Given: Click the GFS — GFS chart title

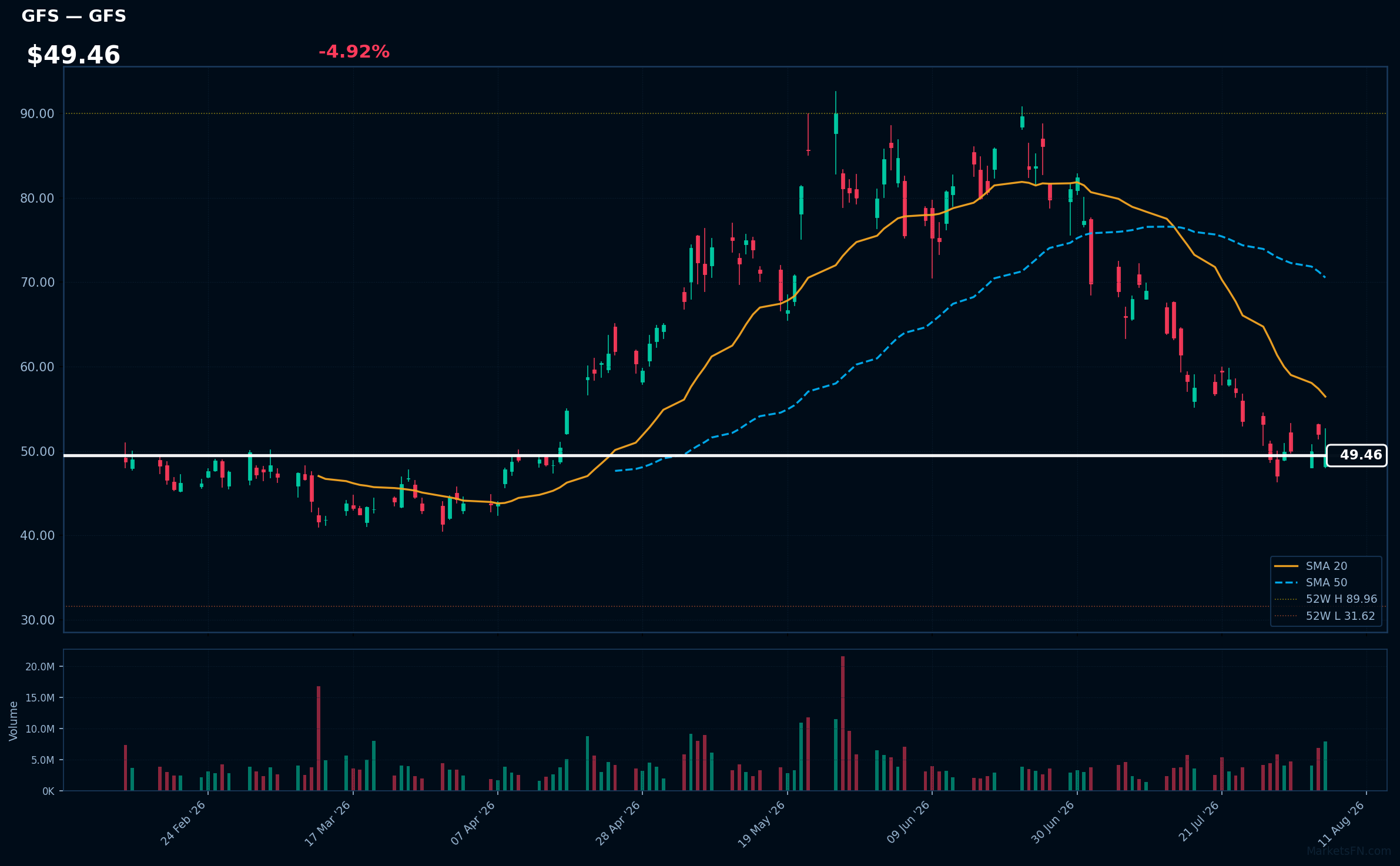Looking at the screenshot, I should pyautogui.click(x=73, y=16).
